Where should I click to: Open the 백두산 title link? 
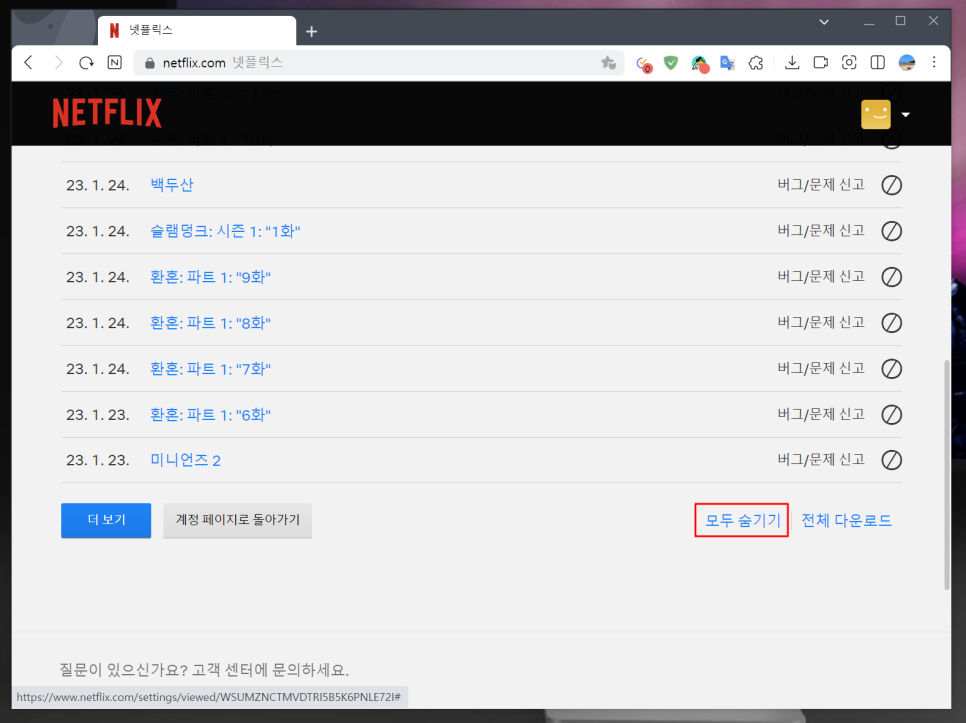tap(172, 185)
